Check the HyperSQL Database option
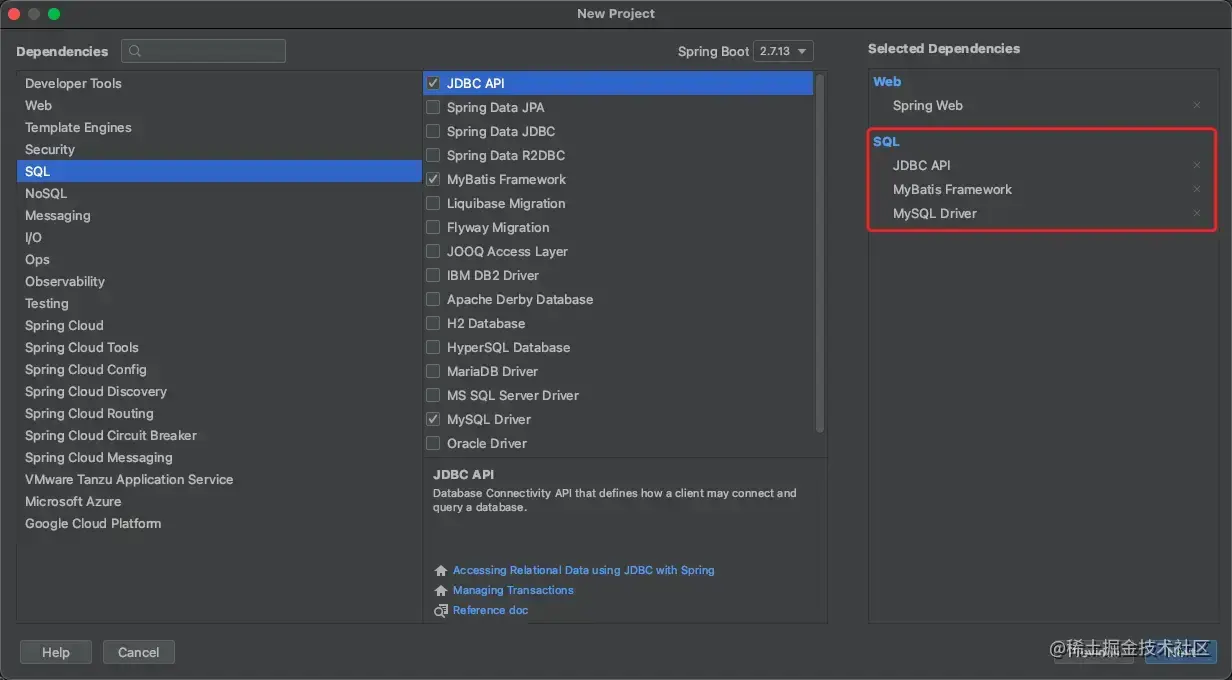This screenshot has height=680, width=1232. [433, 347]
